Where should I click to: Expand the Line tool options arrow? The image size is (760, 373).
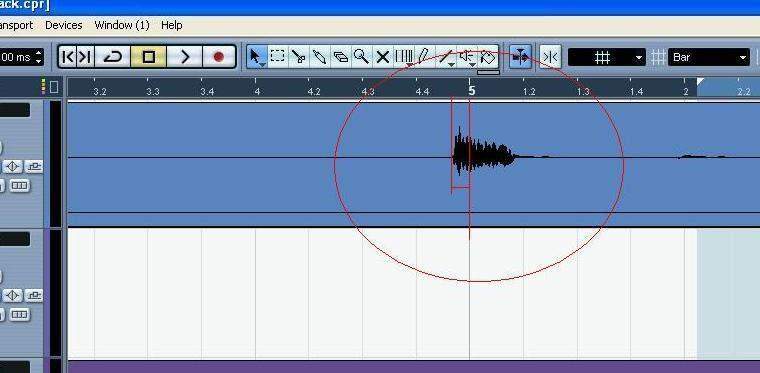click(x=452, y=65)
